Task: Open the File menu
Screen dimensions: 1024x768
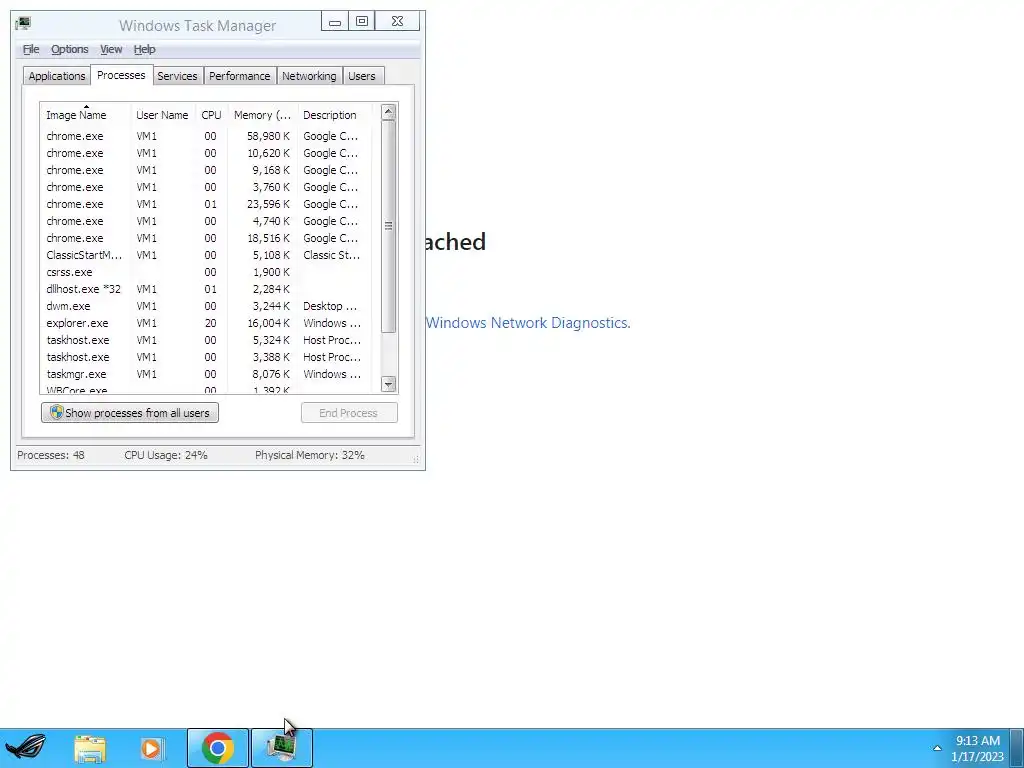Action: tap(31, 50)
